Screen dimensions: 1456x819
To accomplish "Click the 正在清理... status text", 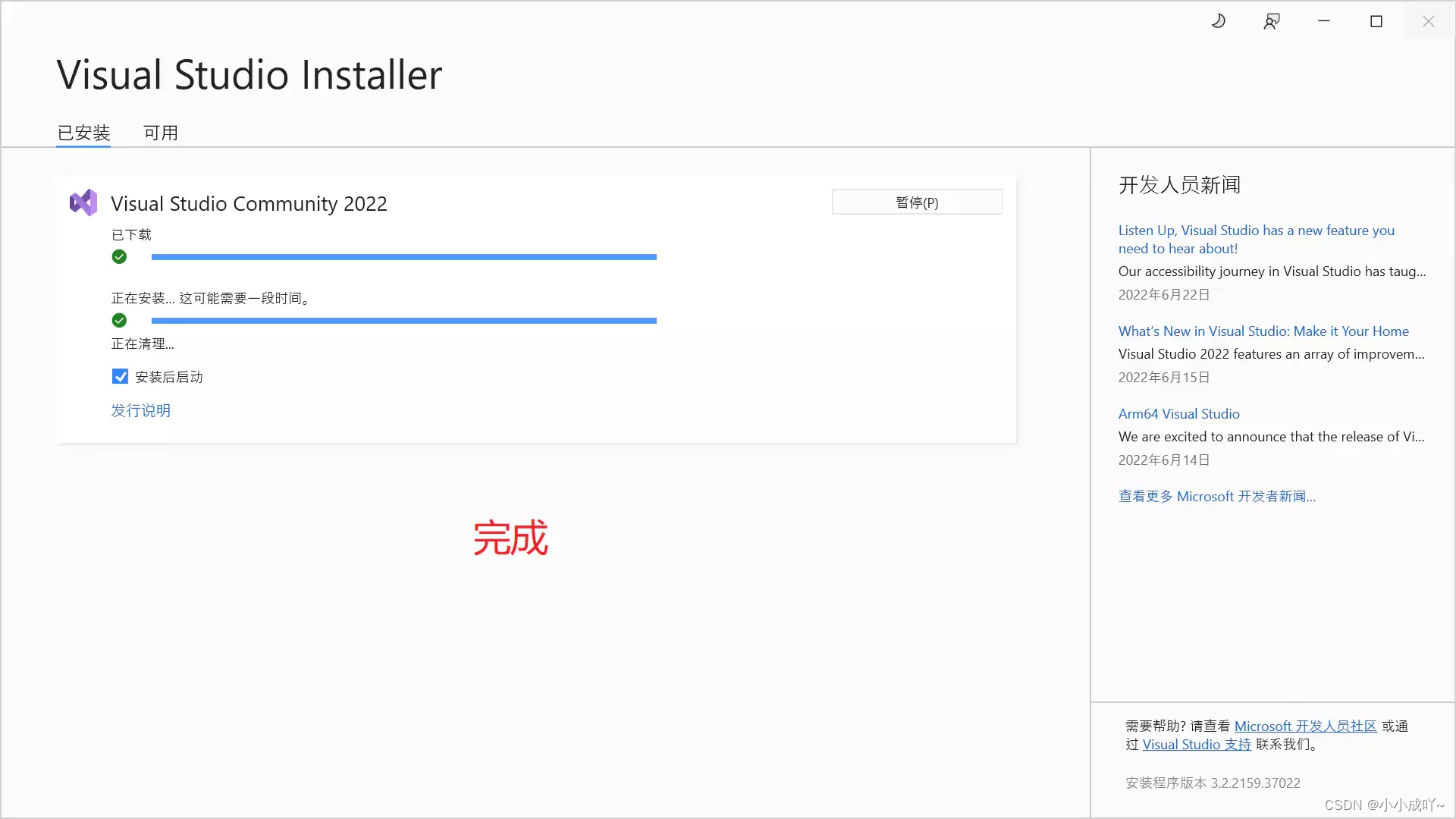I will click(143, 344).
